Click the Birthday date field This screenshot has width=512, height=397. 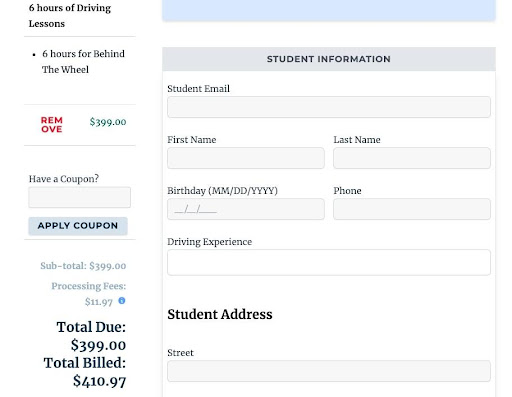click(246, 209)
